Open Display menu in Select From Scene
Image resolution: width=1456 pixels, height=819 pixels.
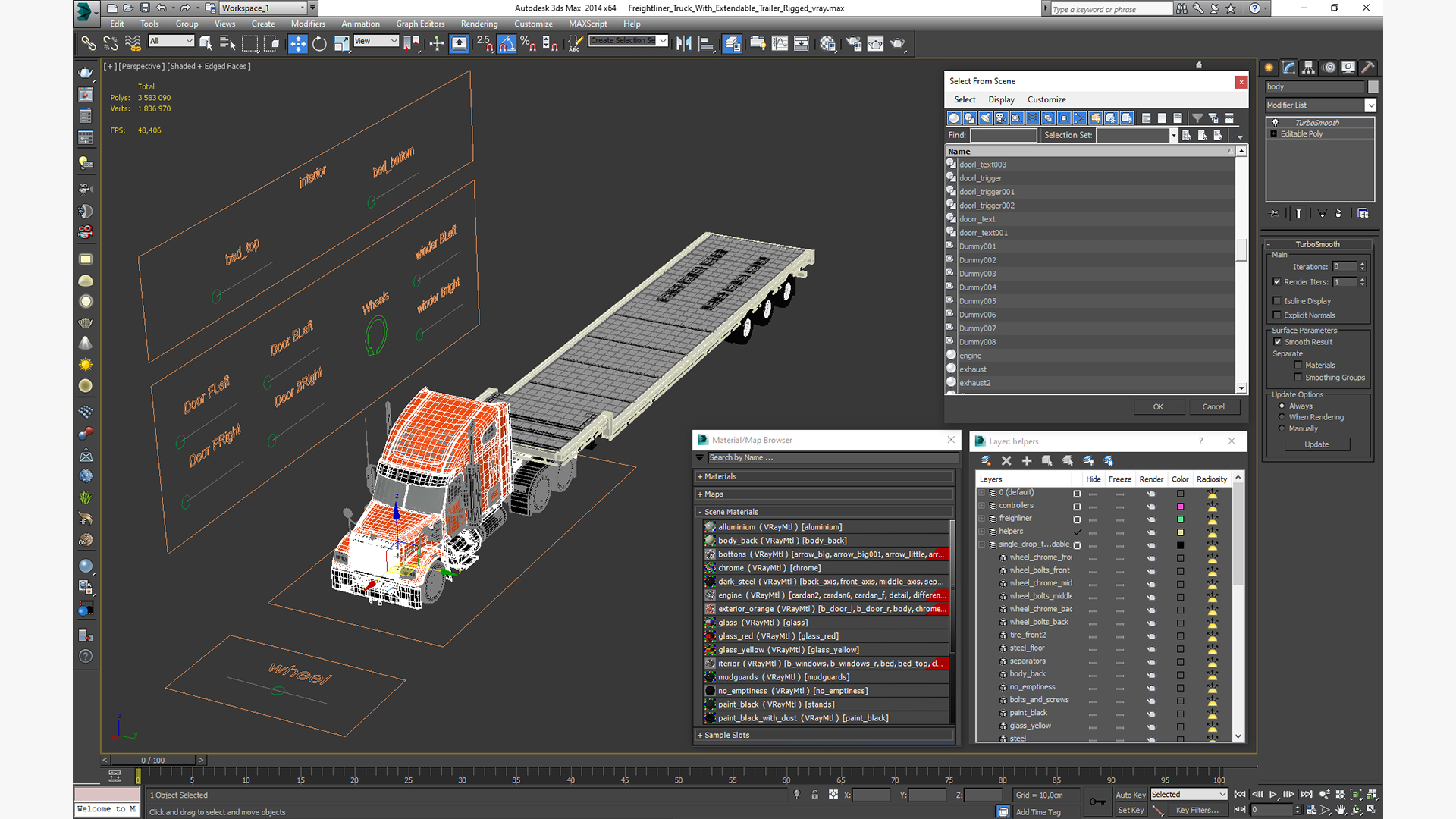(1001, 99)
